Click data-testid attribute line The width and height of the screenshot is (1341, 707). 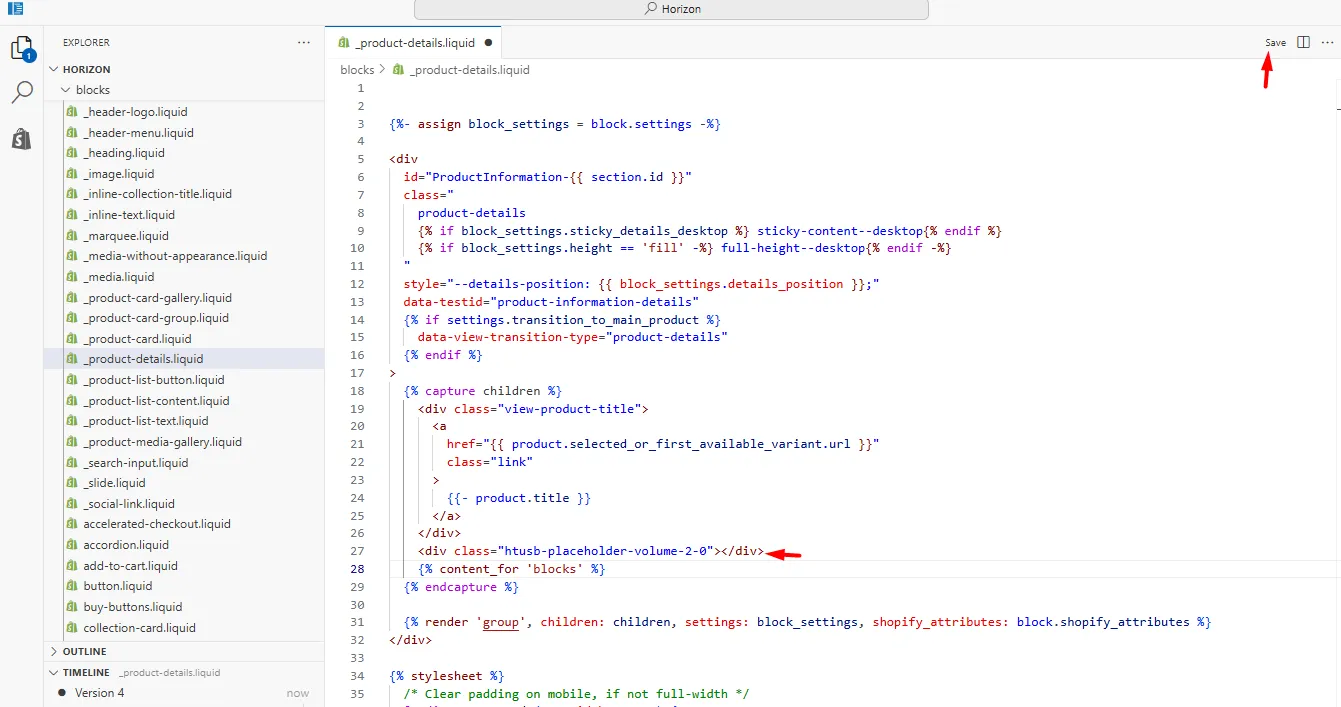click(551, 302)
